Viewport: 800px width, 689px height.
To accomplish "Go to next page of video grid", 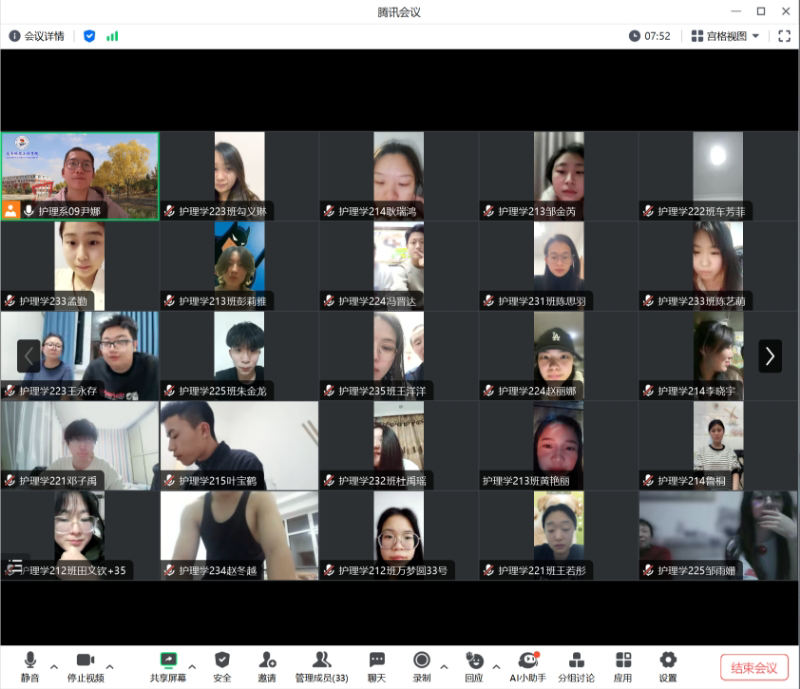I will click(769, 356).
